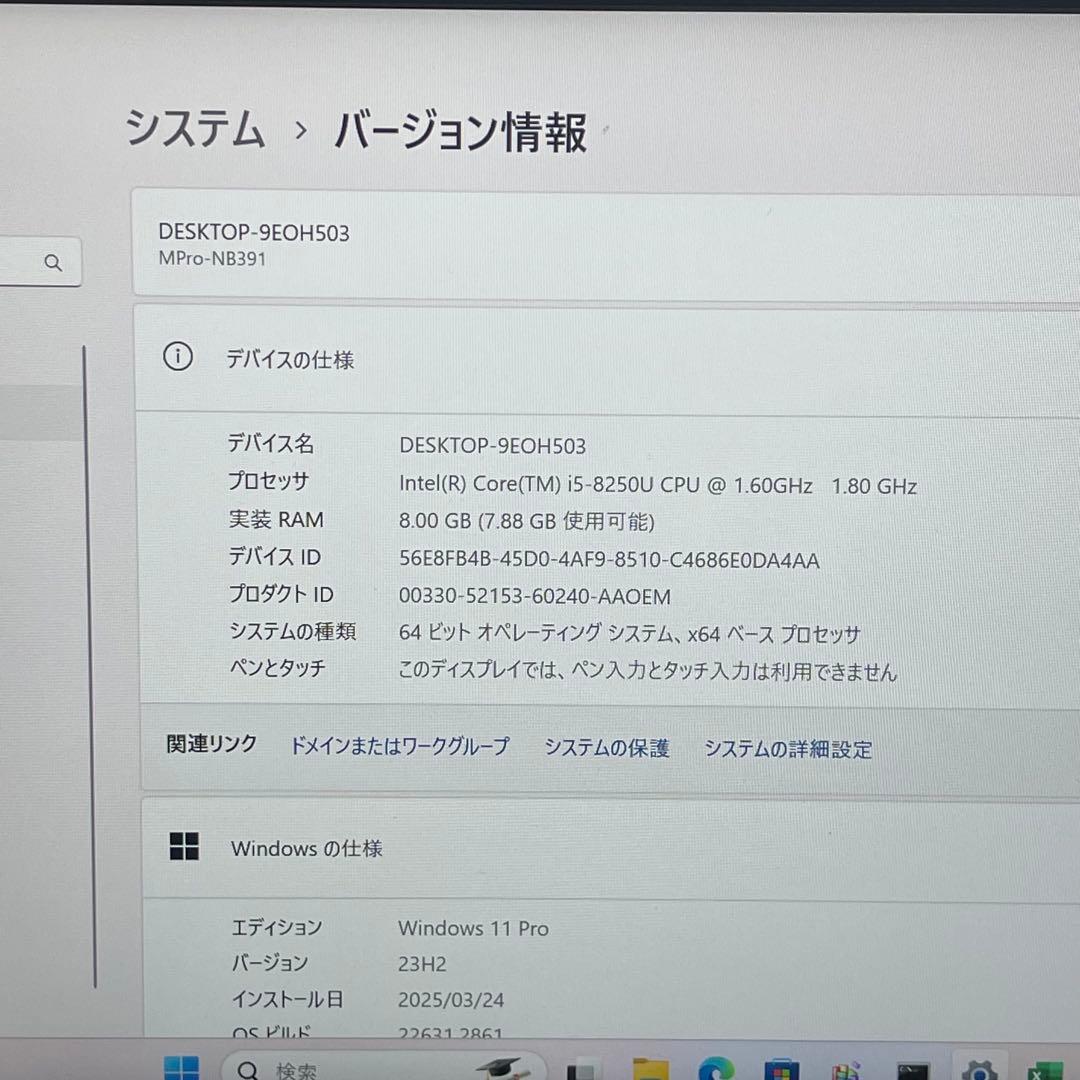Screen dimensions: 1080x1080
Task: Select version value 23H2
Action: [x=422, y=964]
